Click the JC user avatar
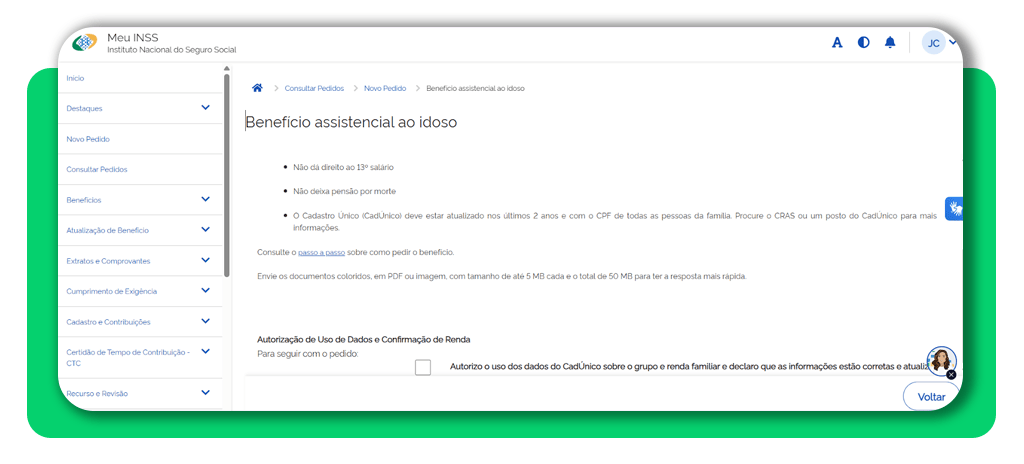 [933, 43]
